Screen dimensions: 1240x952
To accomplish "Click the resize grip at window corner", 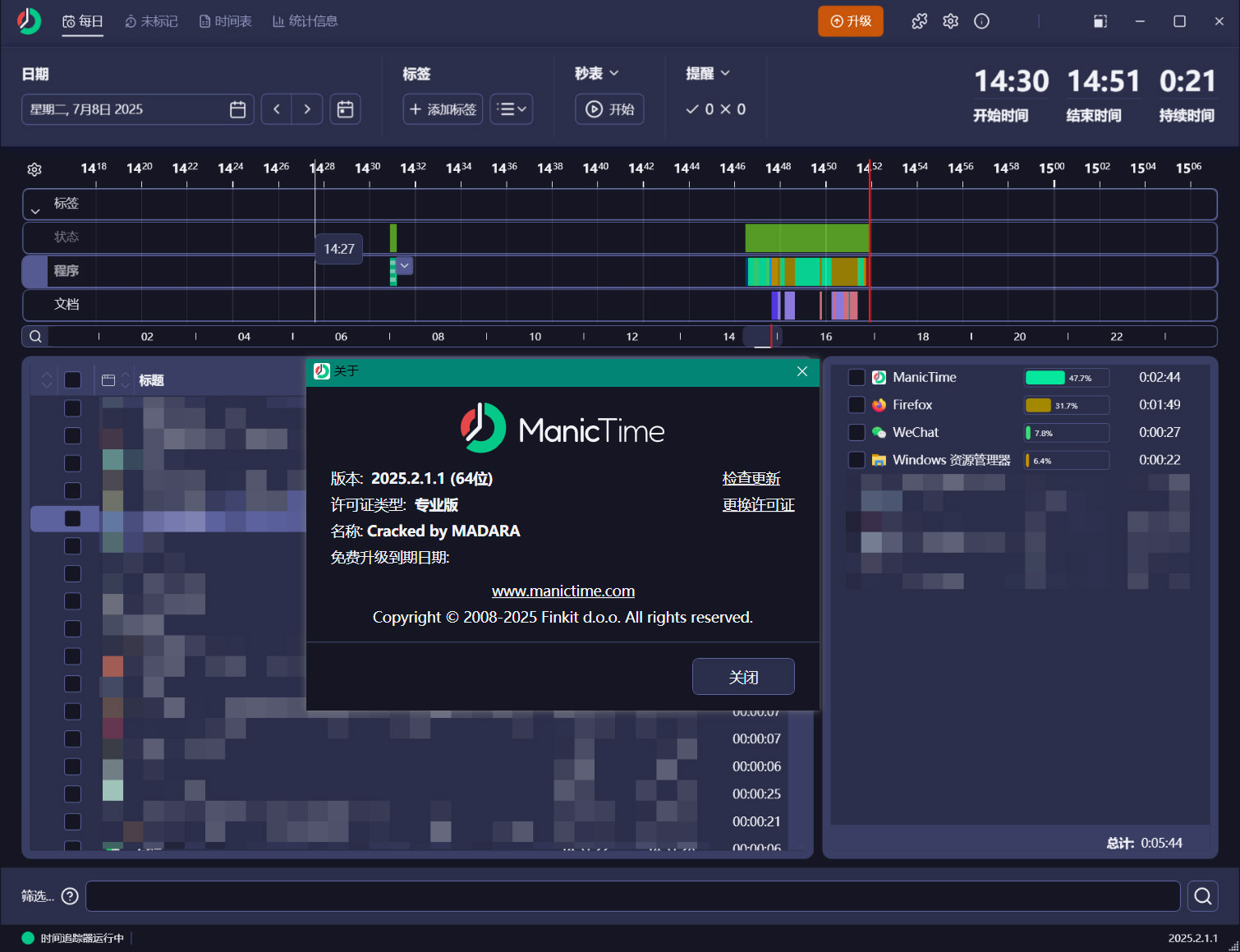I will (x=1233, y=945).
